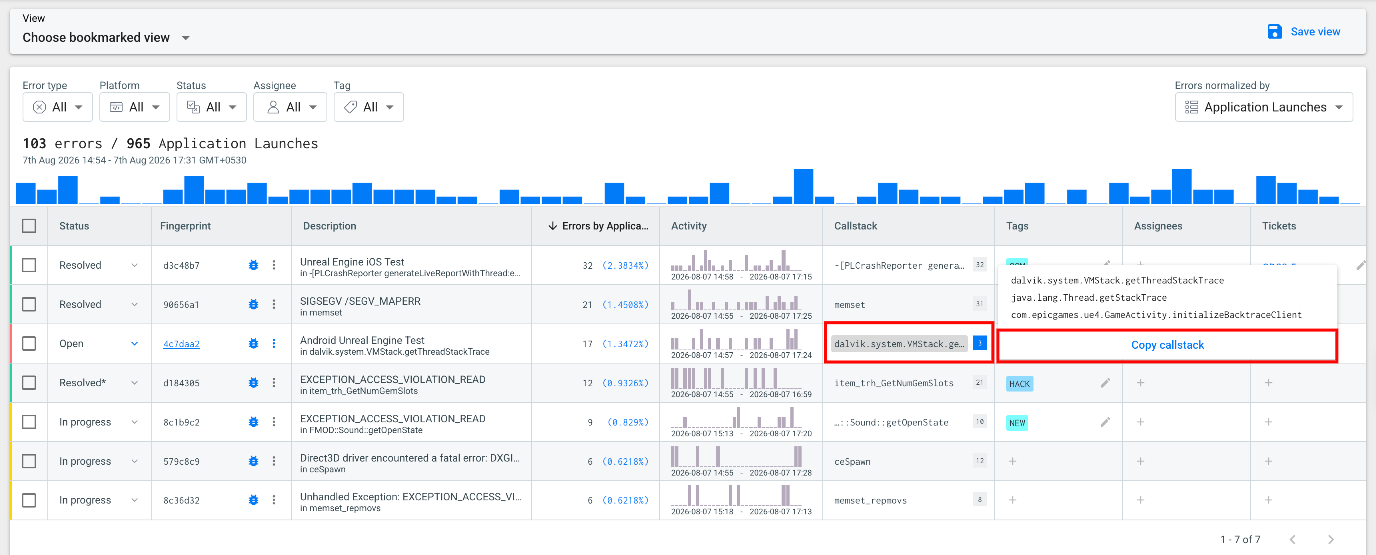This screenshot has width=1376, height=555.
Task: Sort by Activity column header
Action: pos(689,226)
